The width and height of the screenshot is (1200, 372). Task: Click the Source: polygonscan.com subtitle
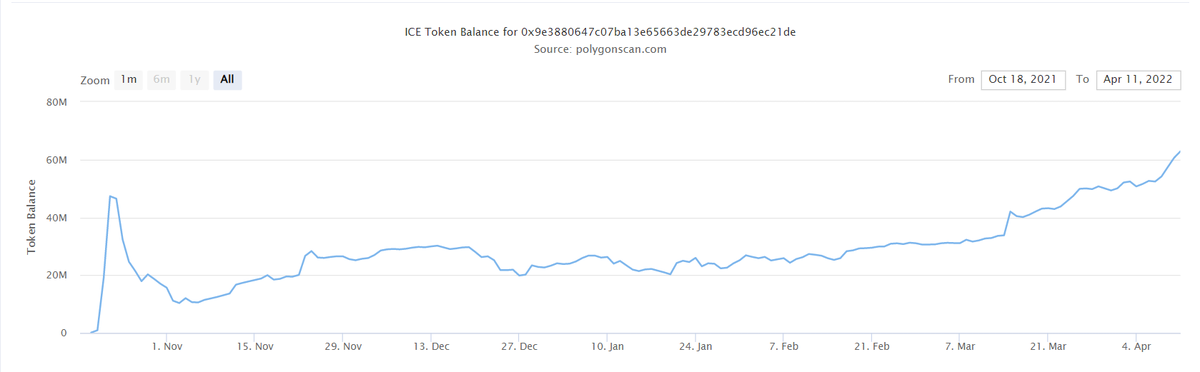[600, 48]
